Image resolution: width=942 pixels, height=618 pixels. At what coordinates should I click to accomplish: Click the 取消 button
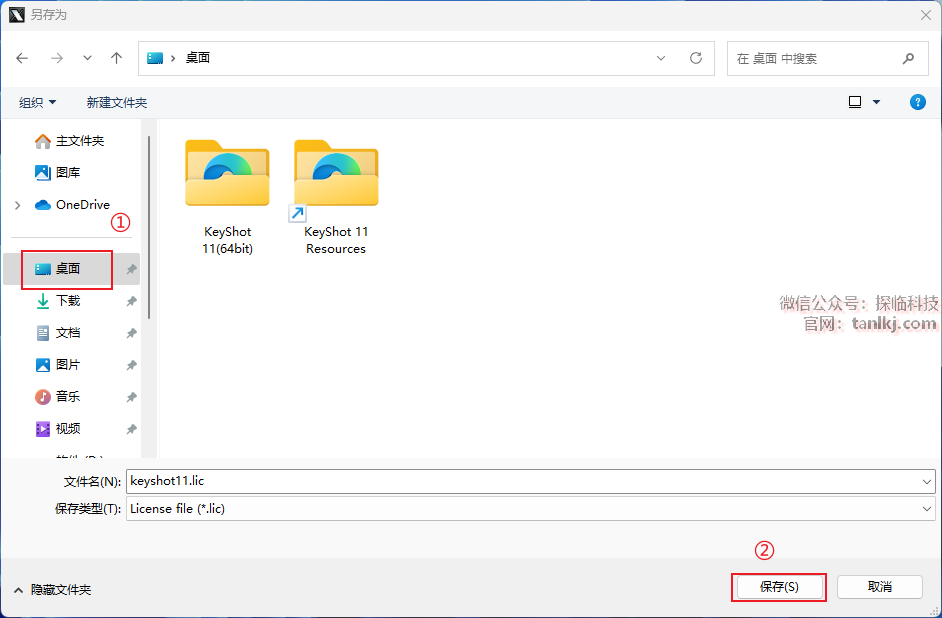point(880,587)
